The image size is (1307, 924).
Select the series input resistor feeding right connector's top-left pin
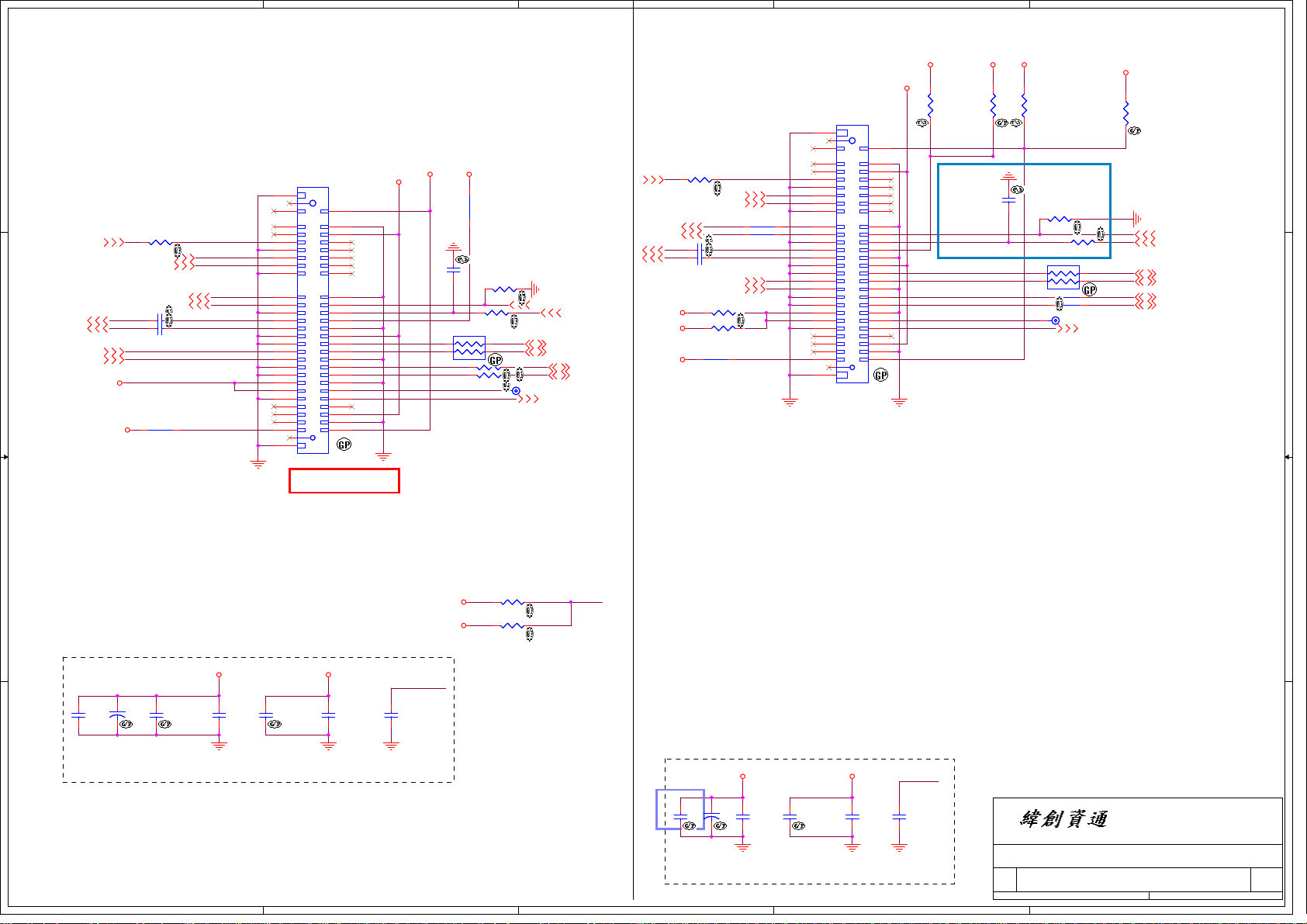pyautogui.click(x=699, y=179)
